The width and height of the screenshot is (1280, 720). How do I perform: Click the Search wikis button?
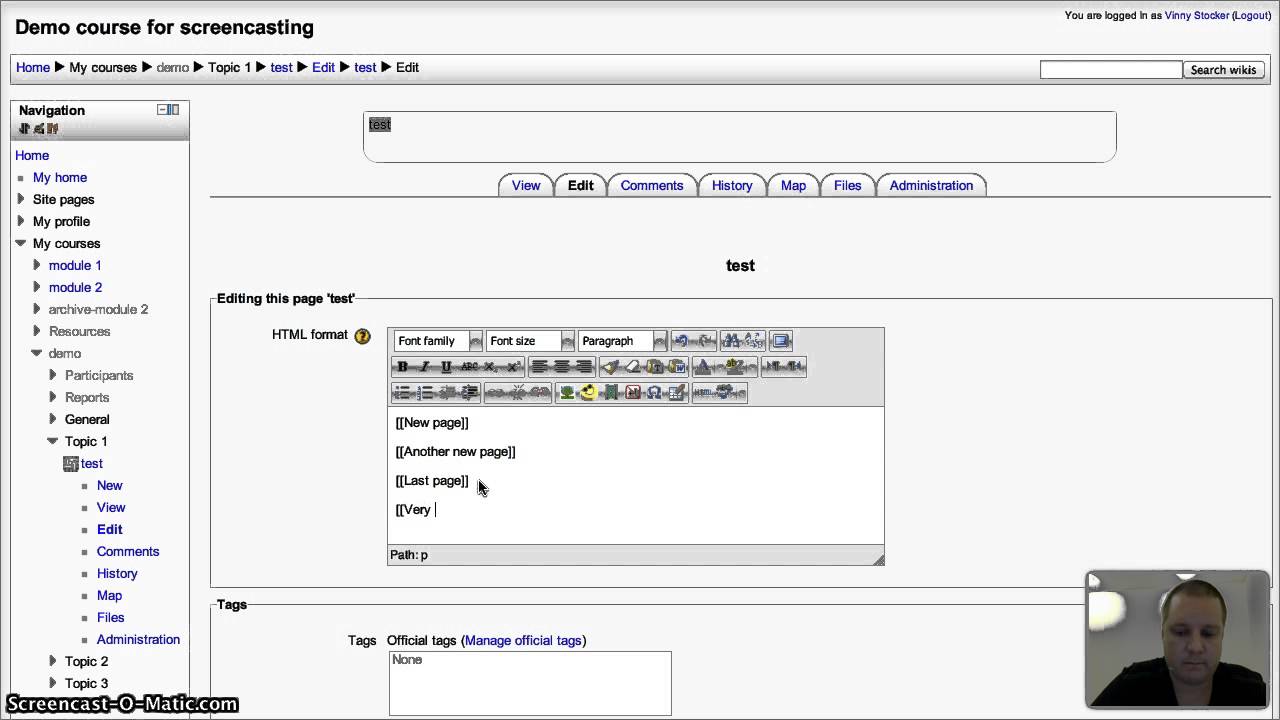tap(1223, 70)
